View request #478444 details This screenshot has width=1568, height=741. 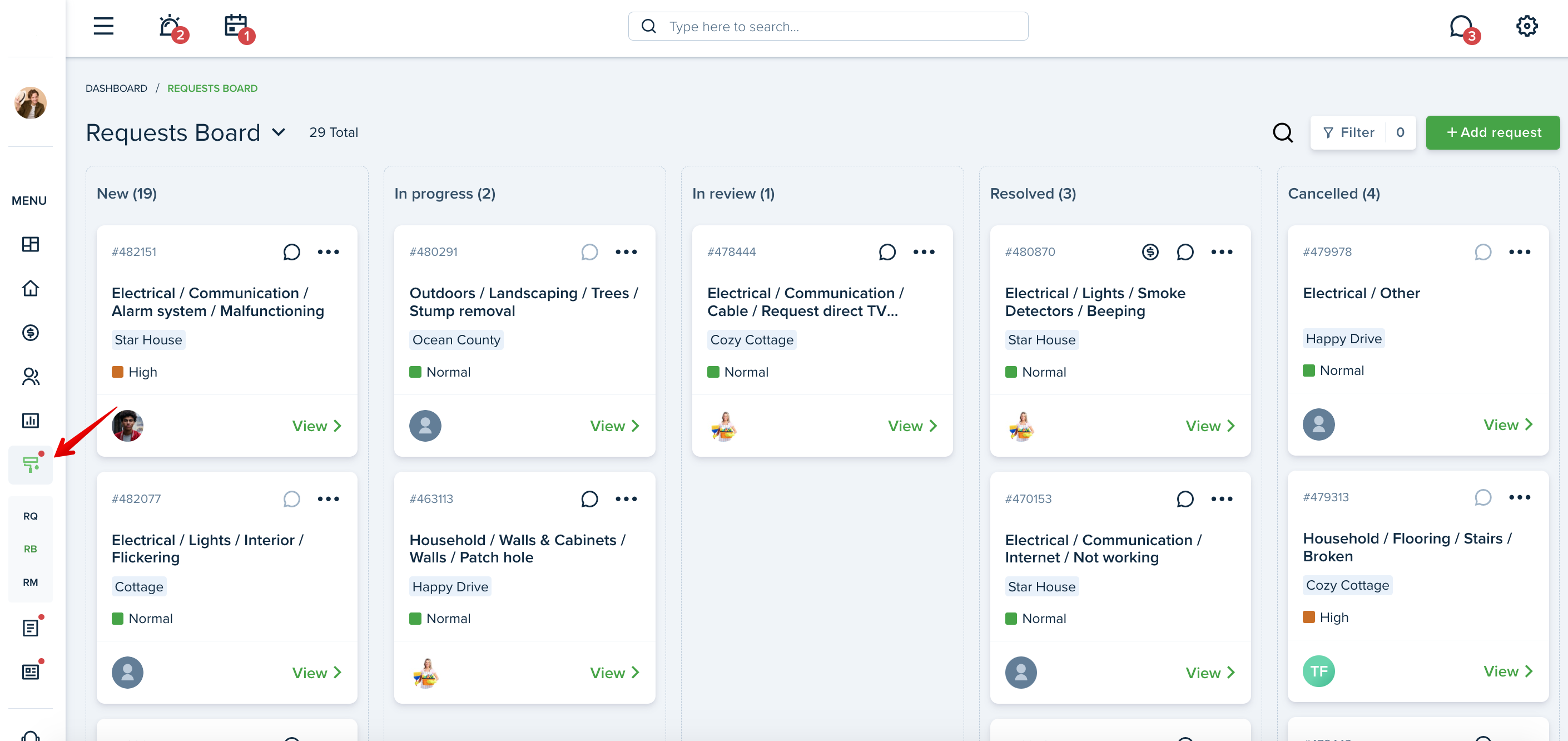coord(912,426)
